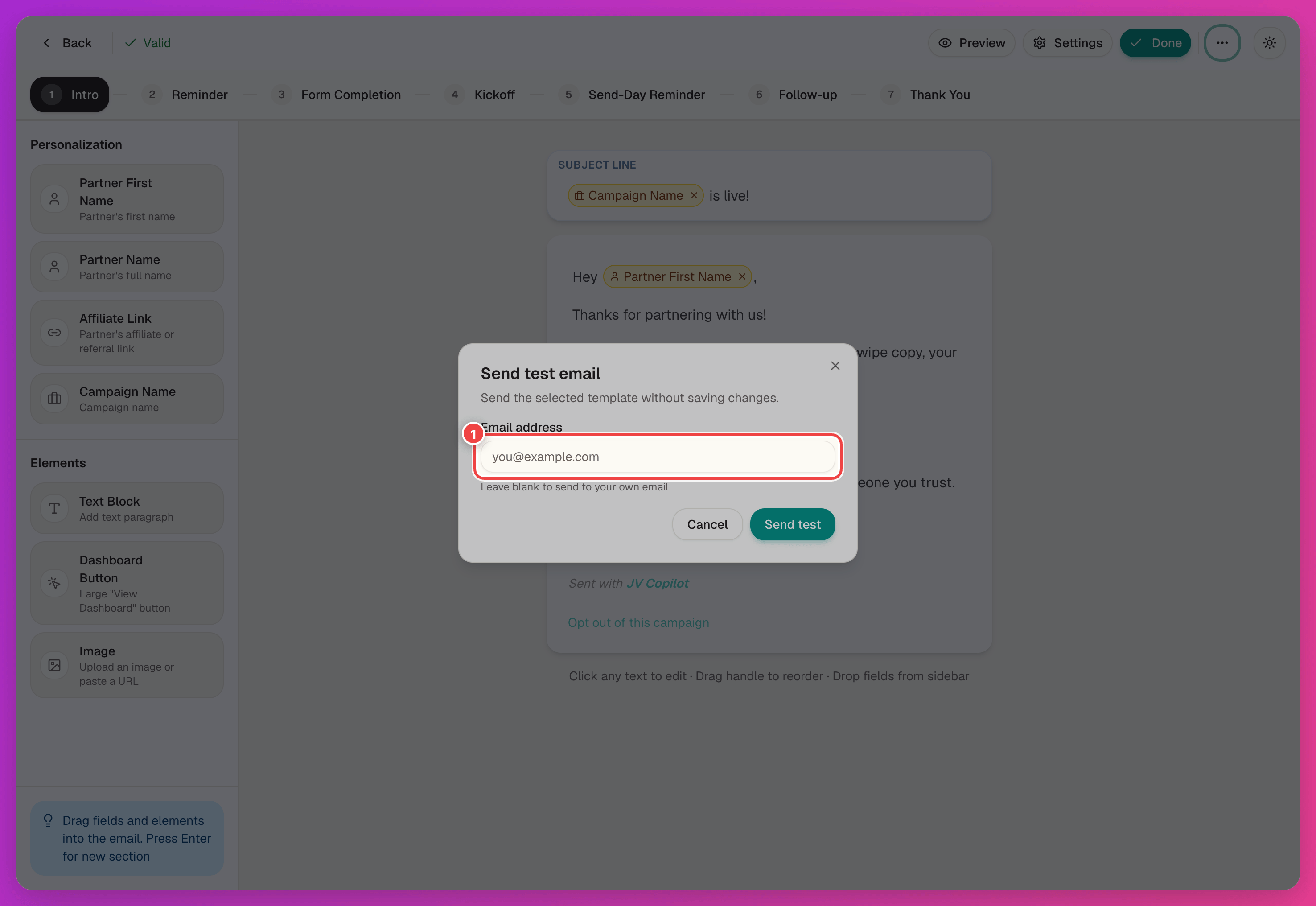The image size is (1316, 906).
Task: Select the Partner Name personalization card title
Action: (120, 259)
